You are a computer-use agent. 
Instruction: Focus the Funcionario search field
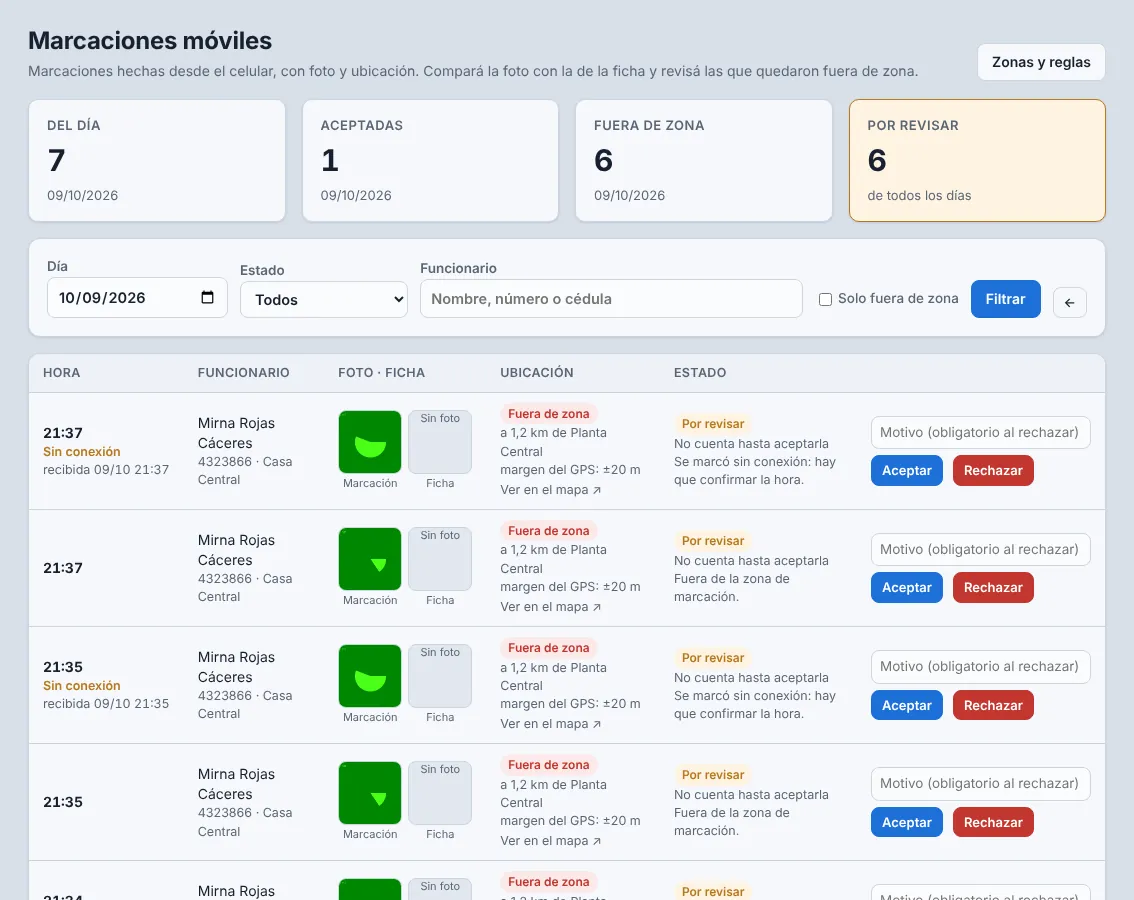point(611,299)
